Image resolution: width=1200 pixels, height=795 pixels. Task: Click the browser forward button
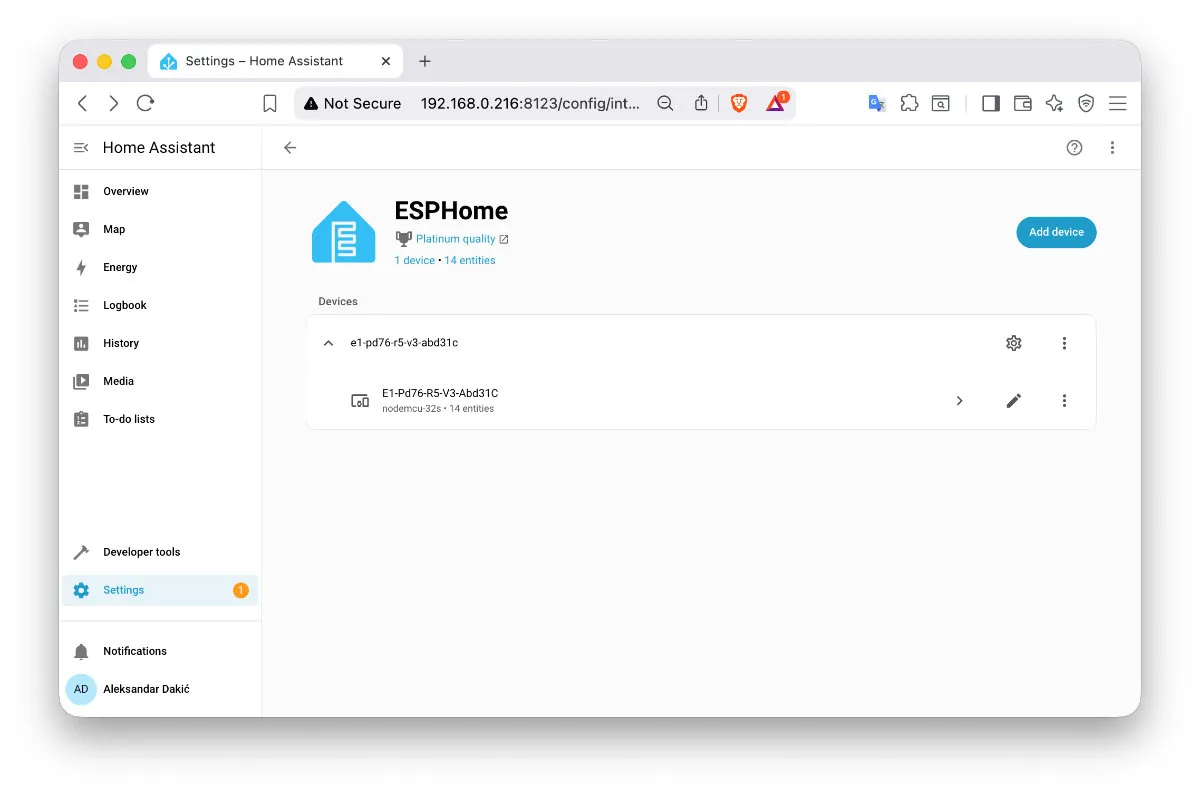click(x=114, y=103)
